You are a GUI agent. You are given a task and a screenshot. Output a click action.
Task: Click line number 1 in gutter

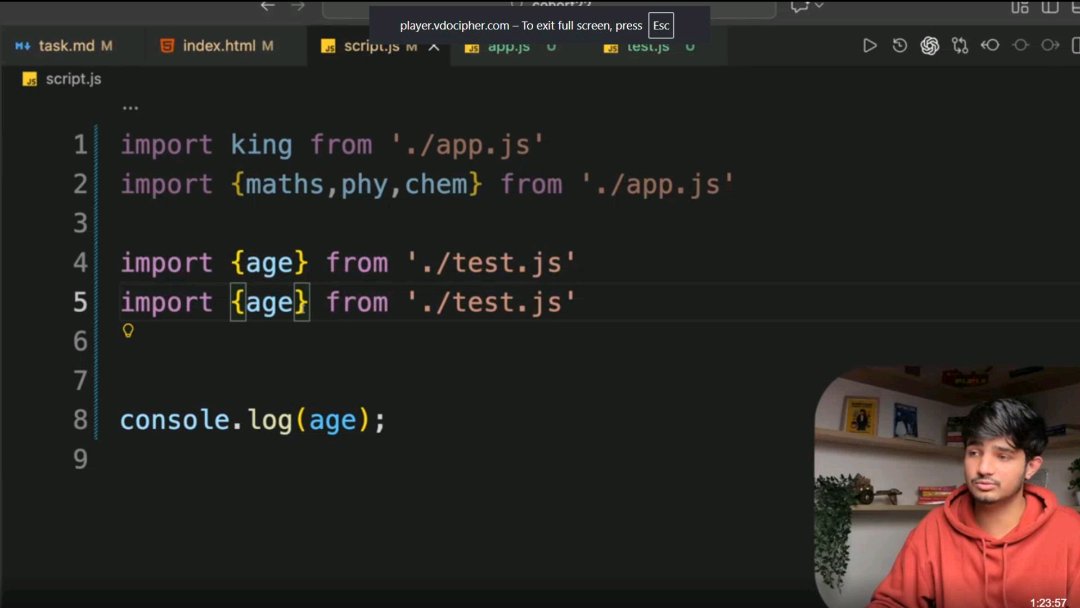pos(80,145)
